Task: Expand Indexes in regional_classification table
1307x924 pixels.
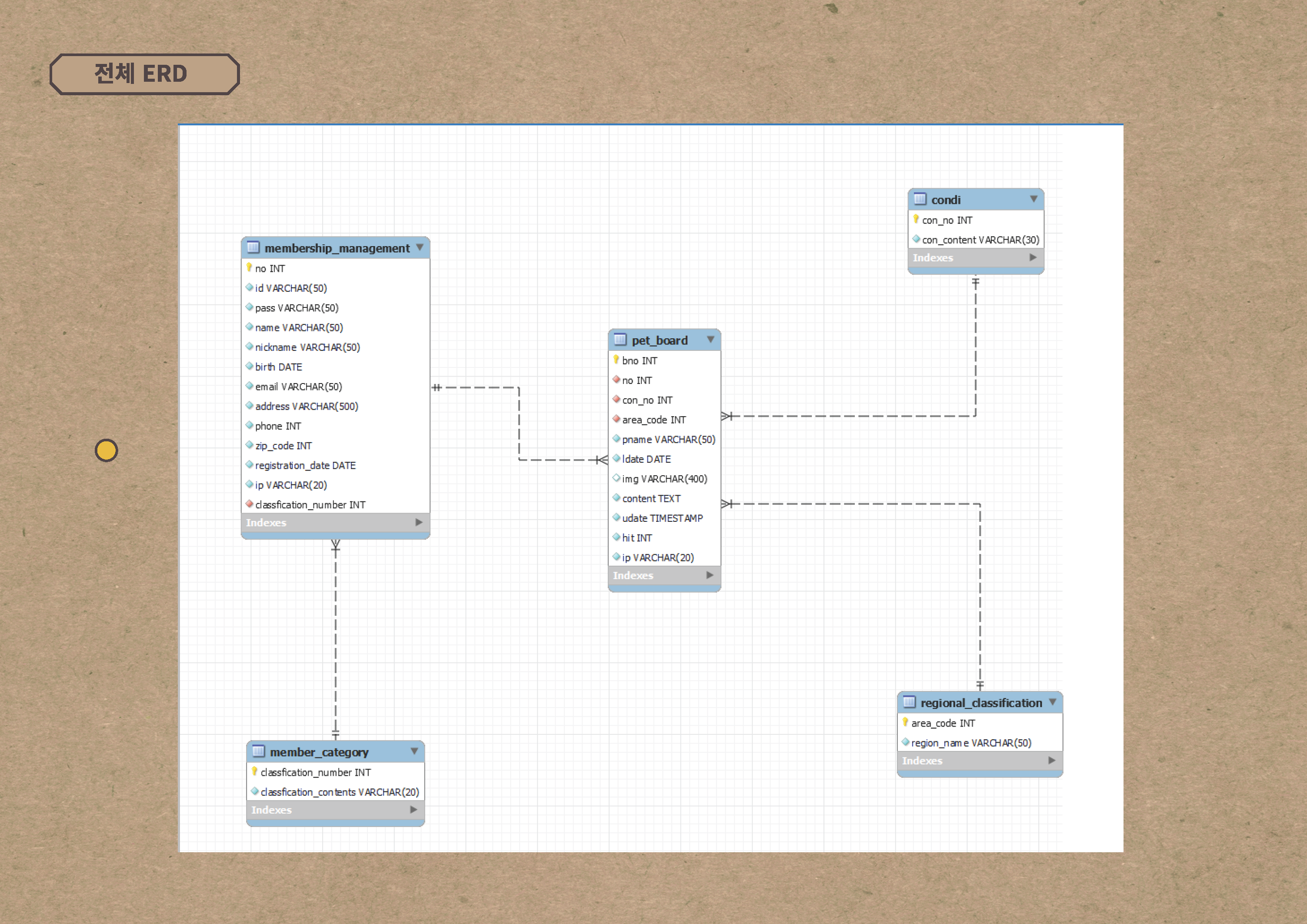Action: click(x=1051, y=760)
